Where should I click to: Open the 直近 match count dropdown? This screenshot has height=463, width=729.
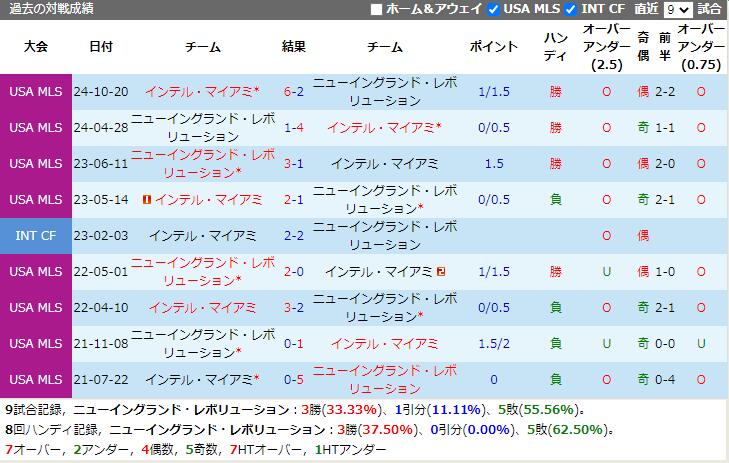(678, 9)
